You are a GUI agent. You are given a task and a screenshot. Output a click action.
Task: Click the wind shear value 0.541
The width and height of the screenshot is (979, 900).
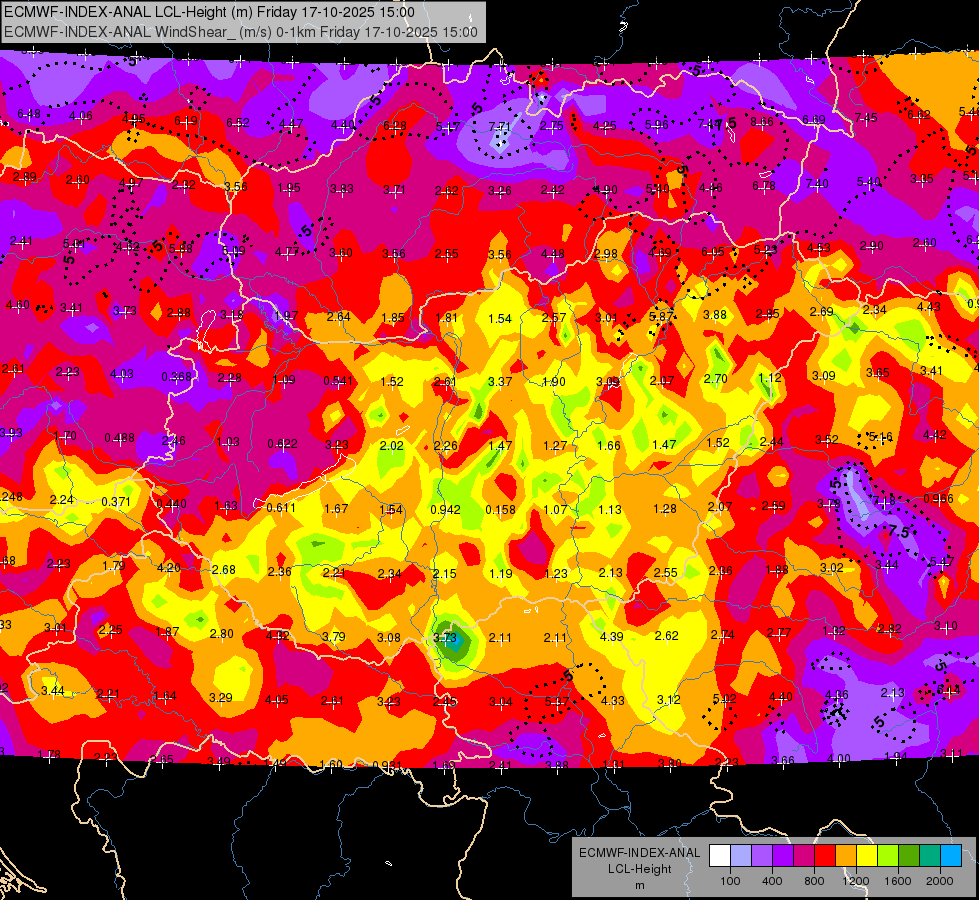click(x=338, y=381)
